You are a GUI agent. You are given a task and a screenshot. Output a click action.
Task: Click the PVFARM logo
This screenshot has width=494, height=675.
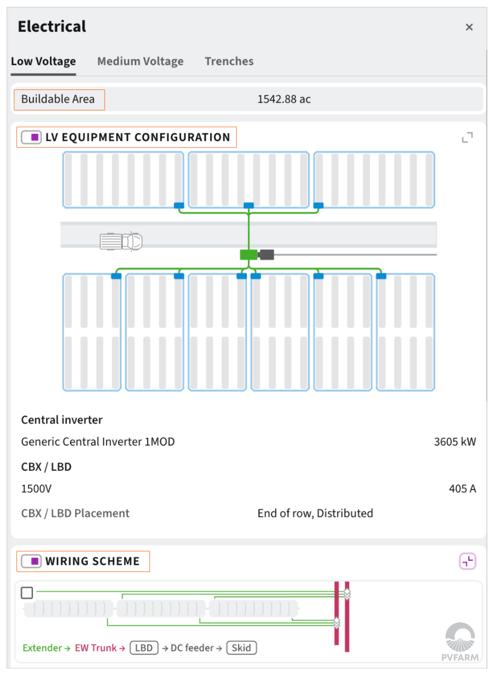pos(460,642)
